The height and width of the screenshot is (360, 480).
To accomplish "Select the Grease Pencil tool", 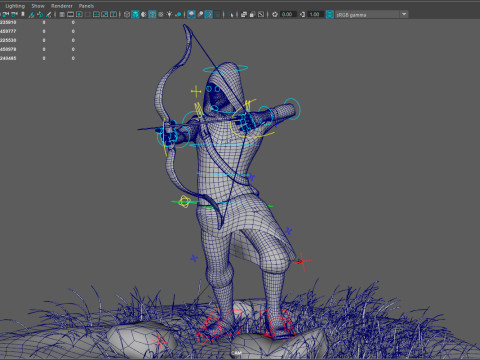I will pos(49,14).
